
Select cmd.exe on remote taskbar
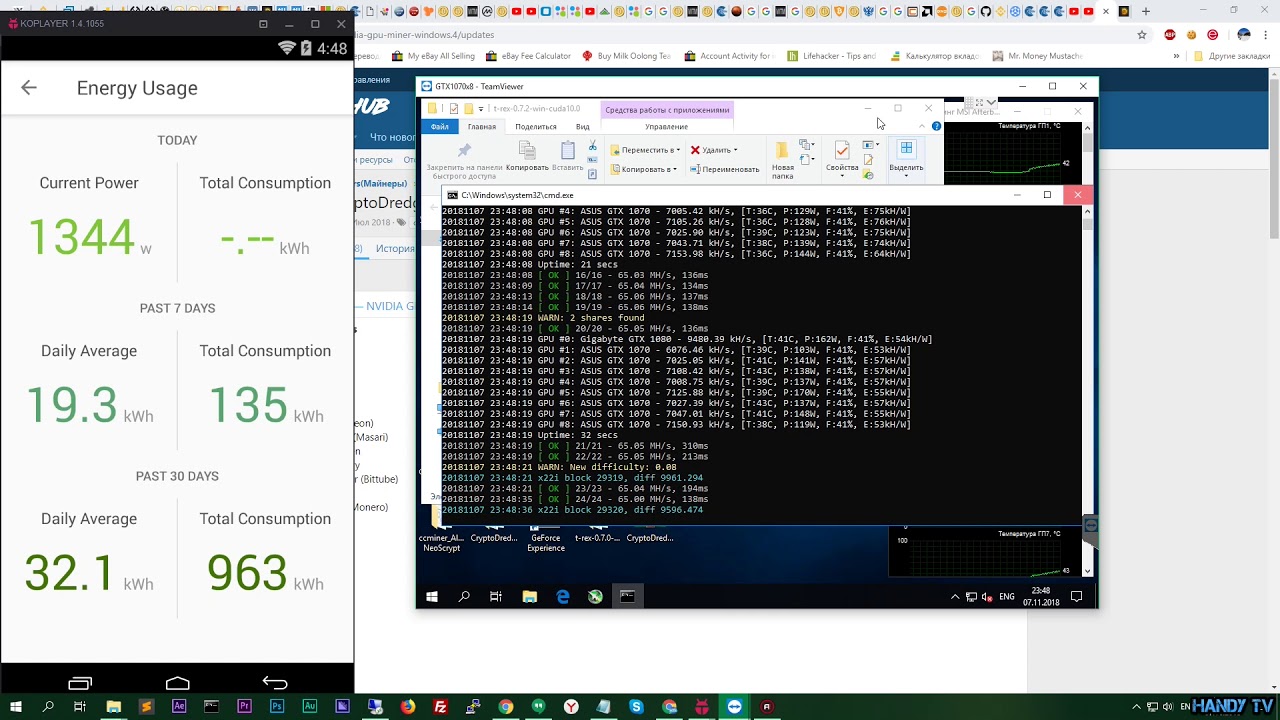tap(627, 597)
